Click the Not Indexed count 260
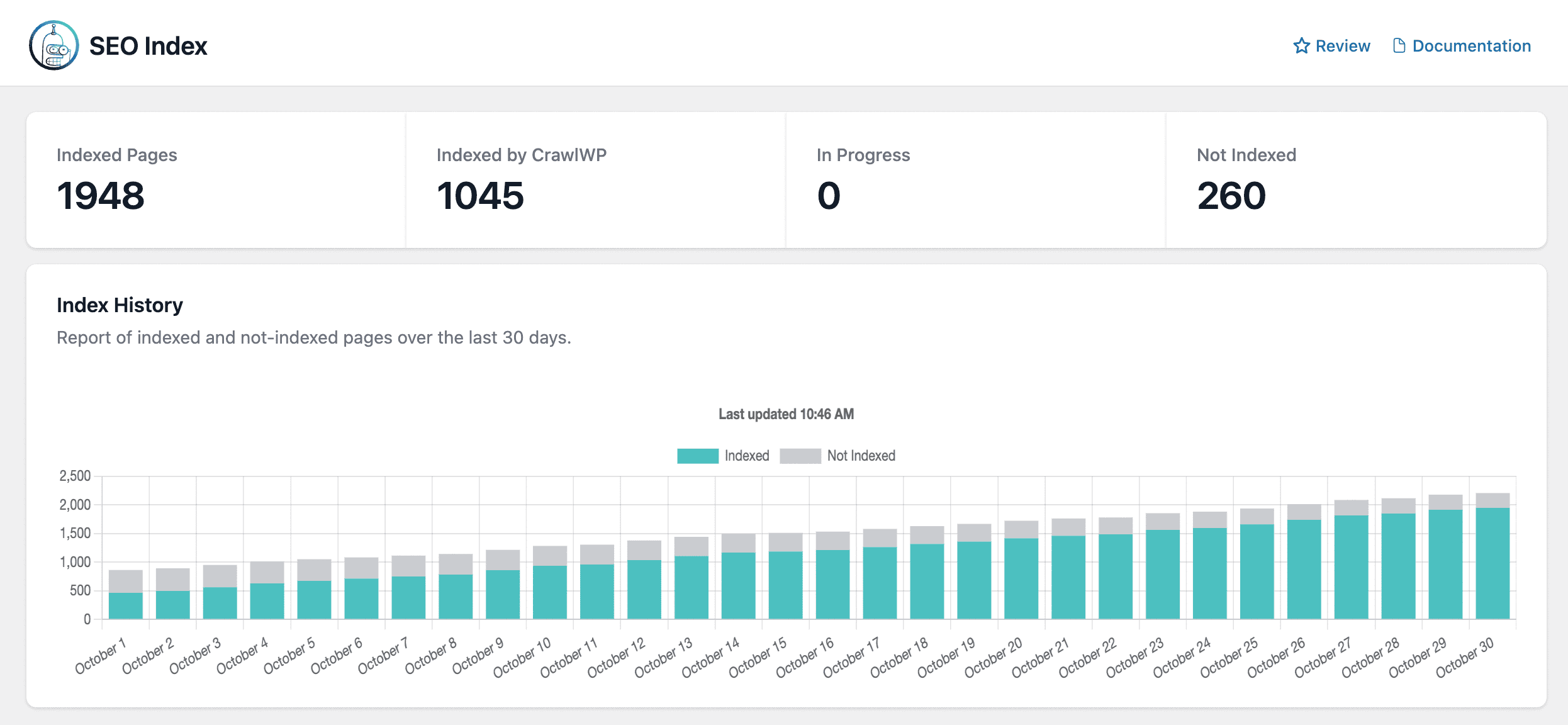 (x=1231, y=195)
